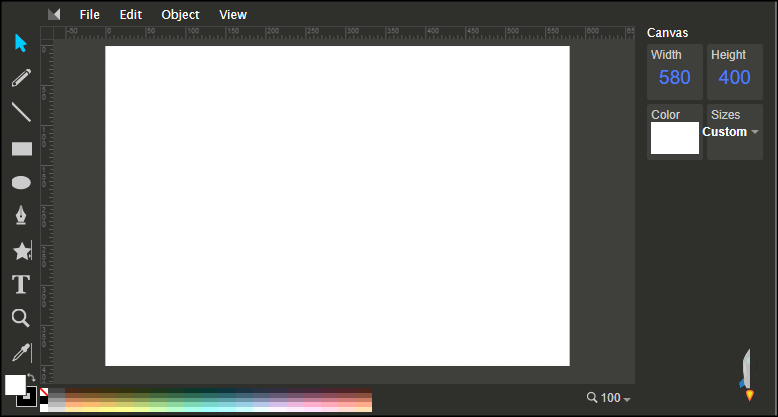Switch to the Pen path tool
The width and height of the screenshot is (778, 417).
tap(21, 216)
